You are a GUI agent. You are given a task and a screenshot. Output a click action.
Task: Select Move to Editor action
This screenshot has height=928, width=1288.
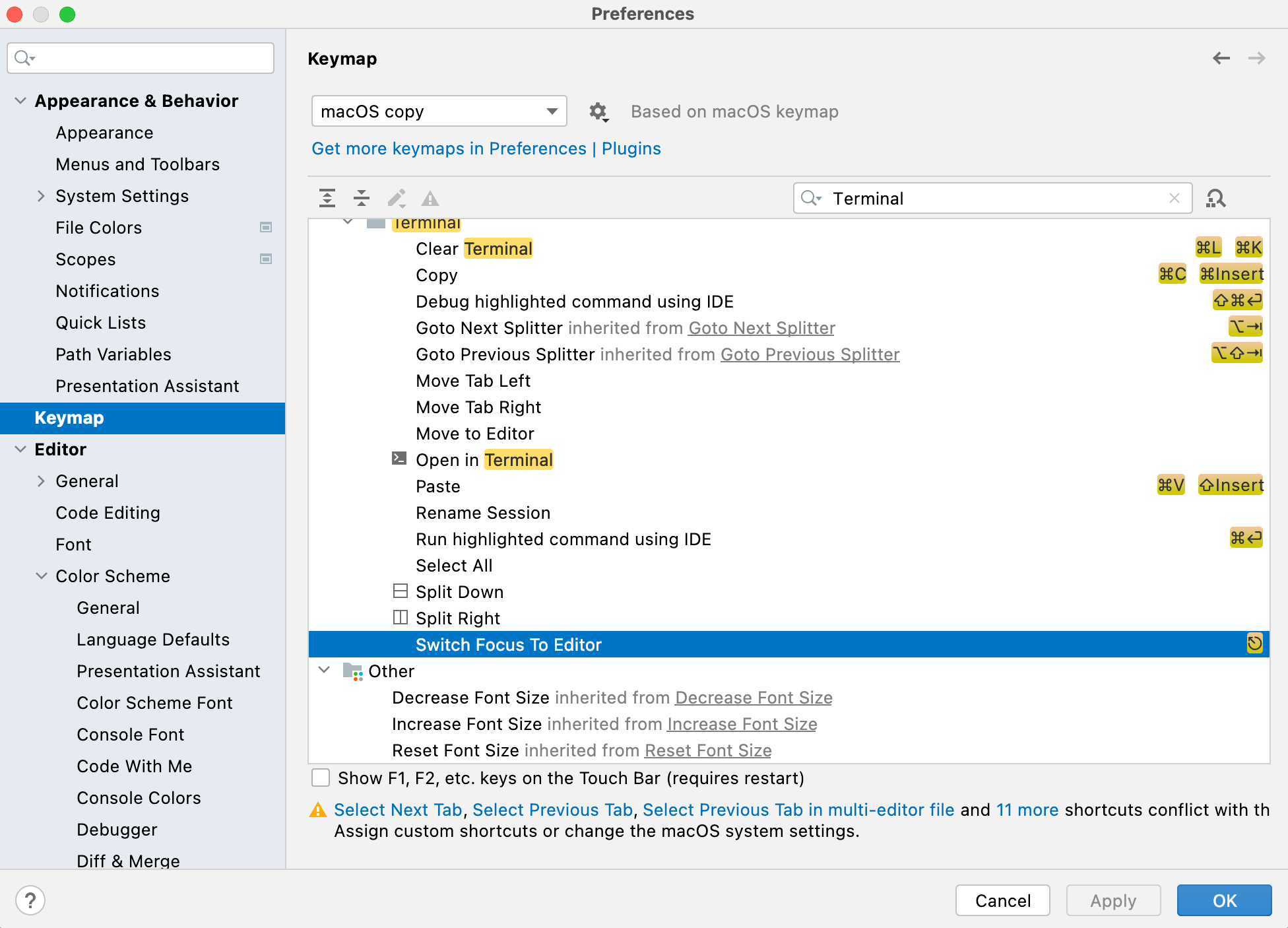(789, 434)
